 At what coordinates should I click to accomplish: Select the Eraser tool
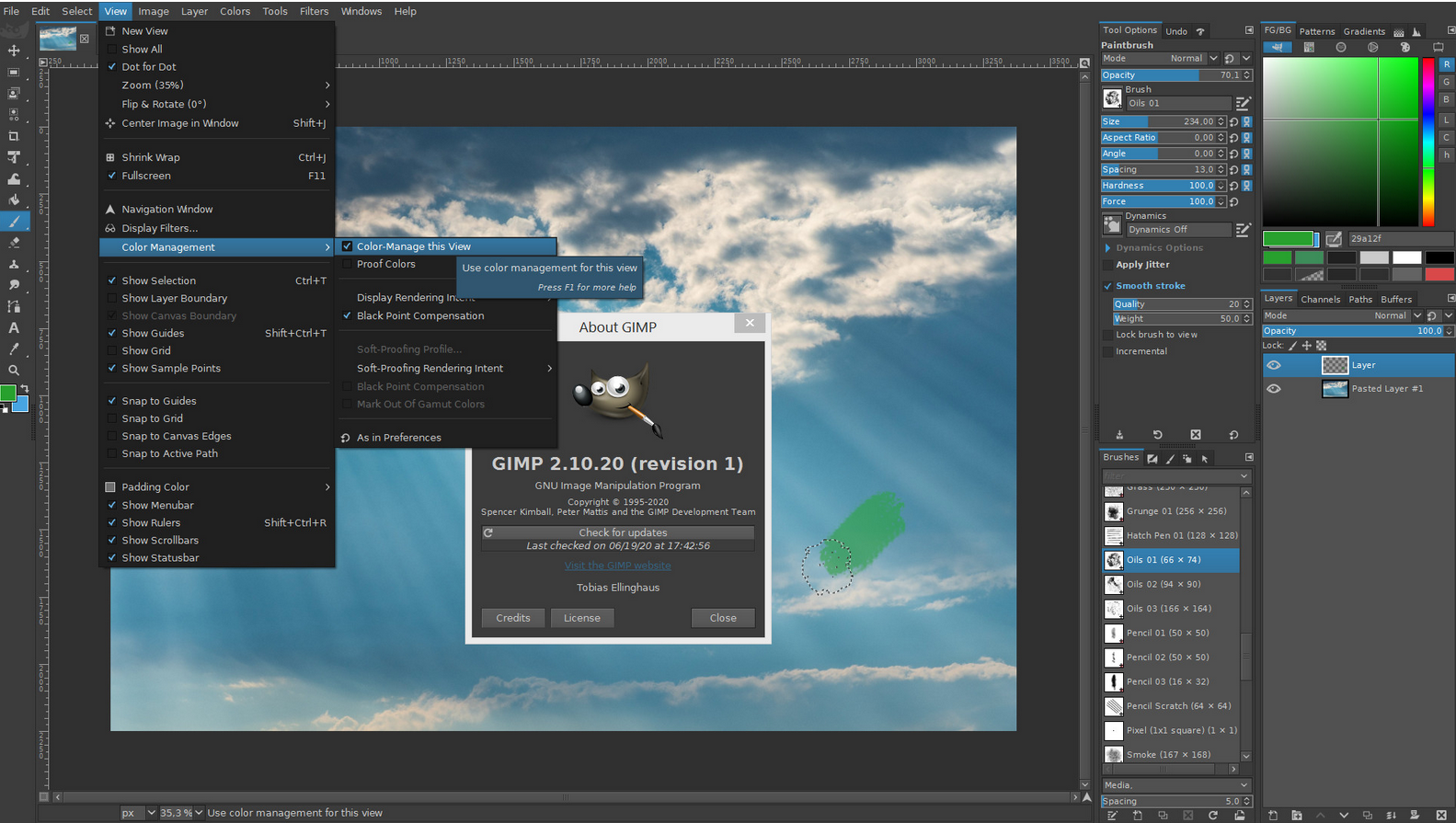click(x=14, y=243)
